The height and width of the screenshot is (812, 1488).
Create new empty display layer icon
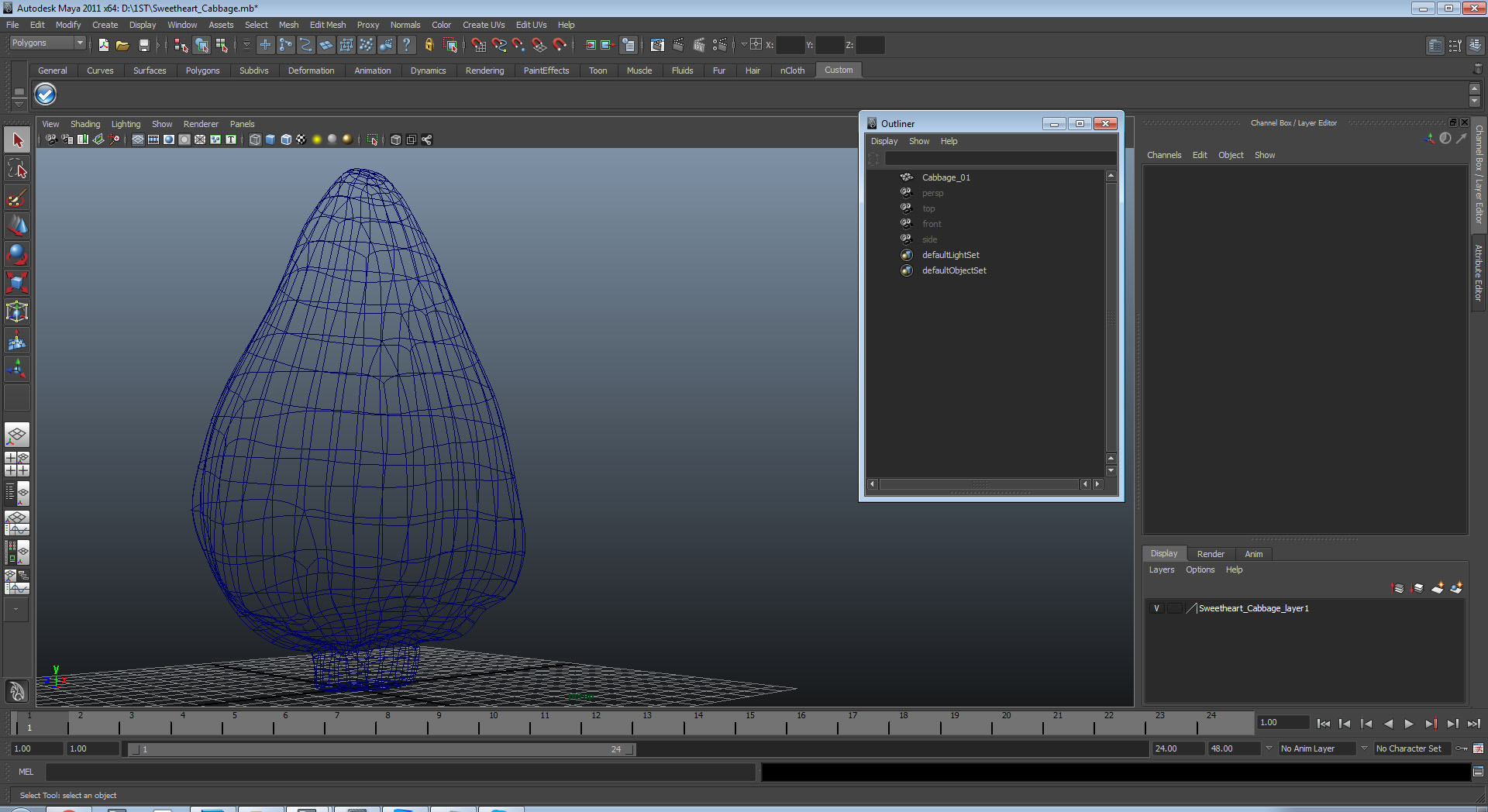(1438, 588)
